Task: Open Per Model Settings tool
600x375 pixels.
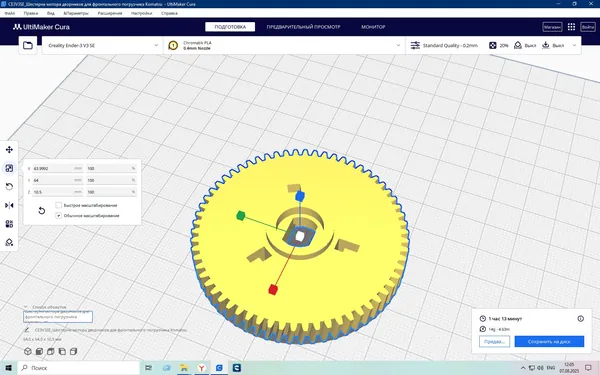Action: [x=9, y=224]
